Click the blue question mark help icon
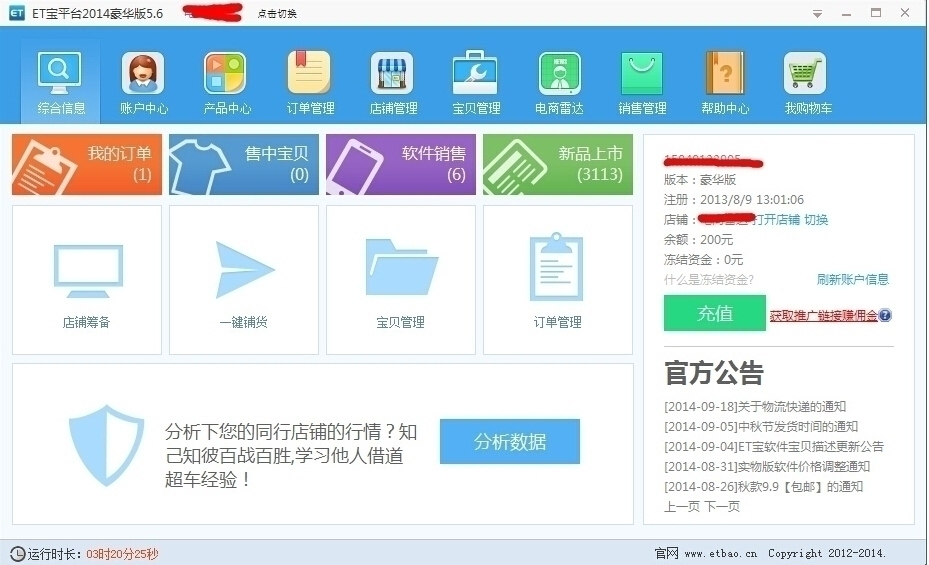The height and width of the screenshot is (565, 929). tap(885, 315)
